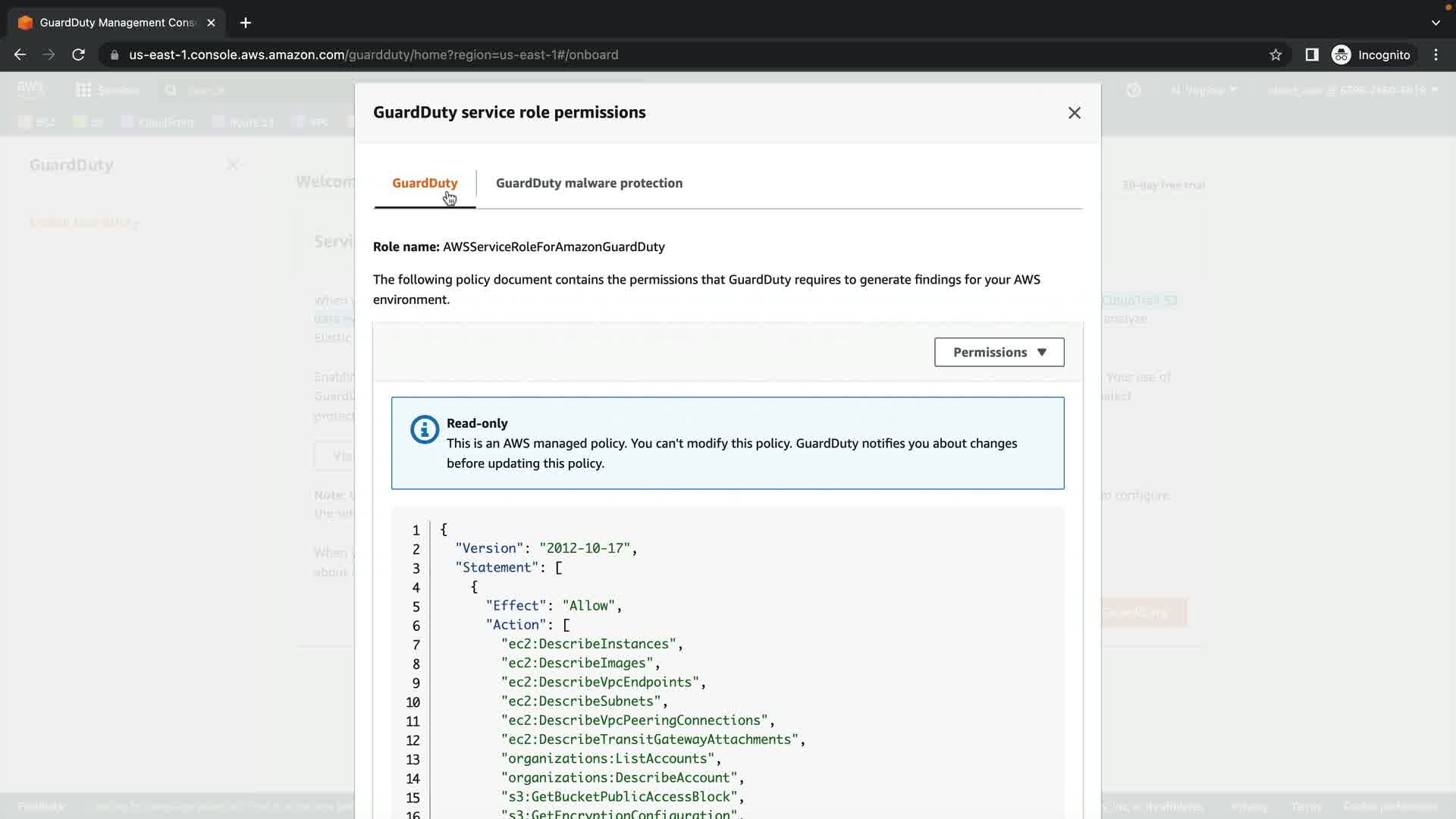Screen dimensions: 1456x819
Task: Close the GuardDuty Management Console tab
Action: tap(211, 23)
